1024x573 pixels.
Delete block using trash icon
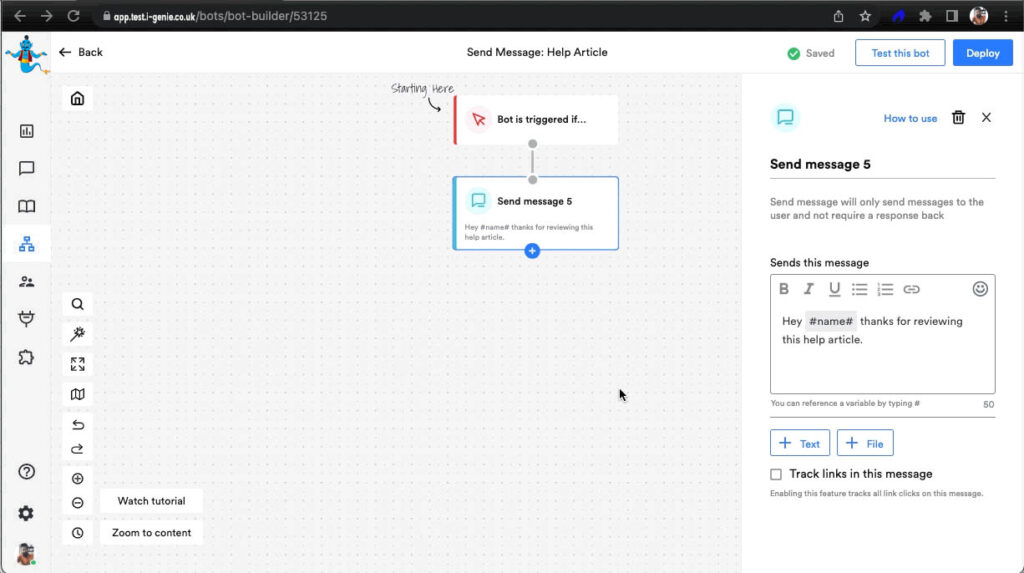[958, 118]
